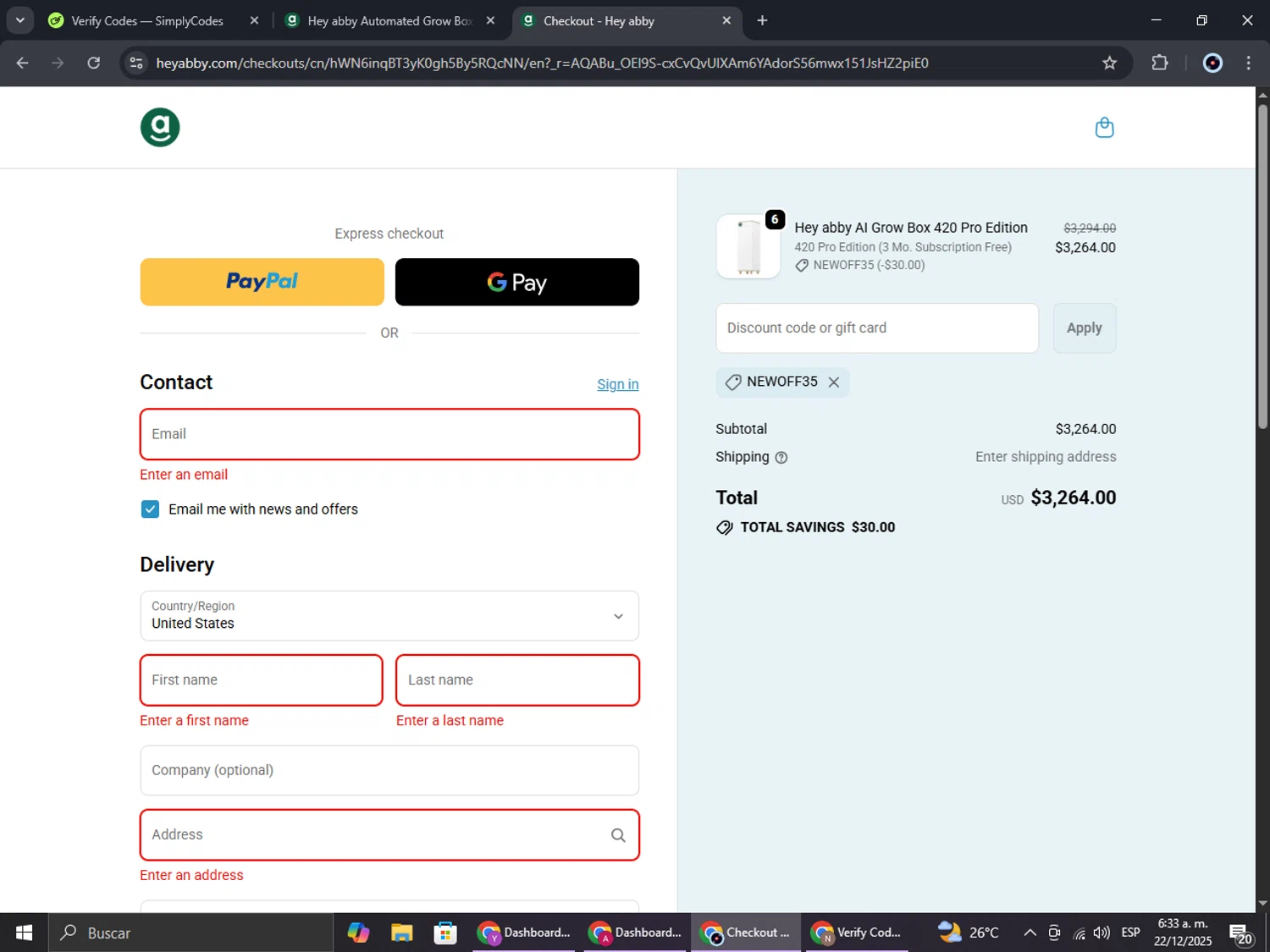Click the grow box product thumbnail

coord(748,246)
